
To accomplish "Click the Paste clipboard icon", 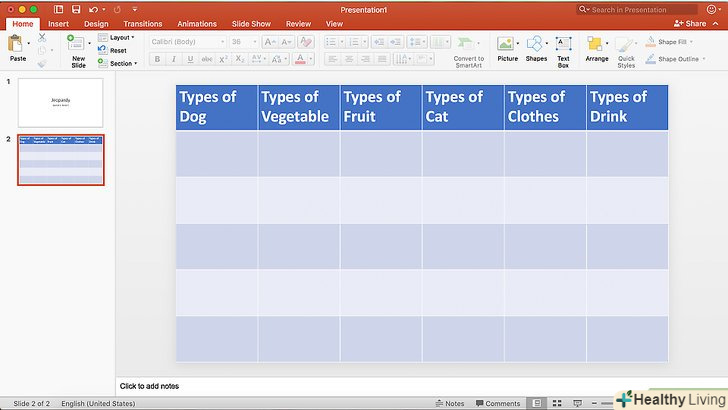I will click(x=15, y=44).
